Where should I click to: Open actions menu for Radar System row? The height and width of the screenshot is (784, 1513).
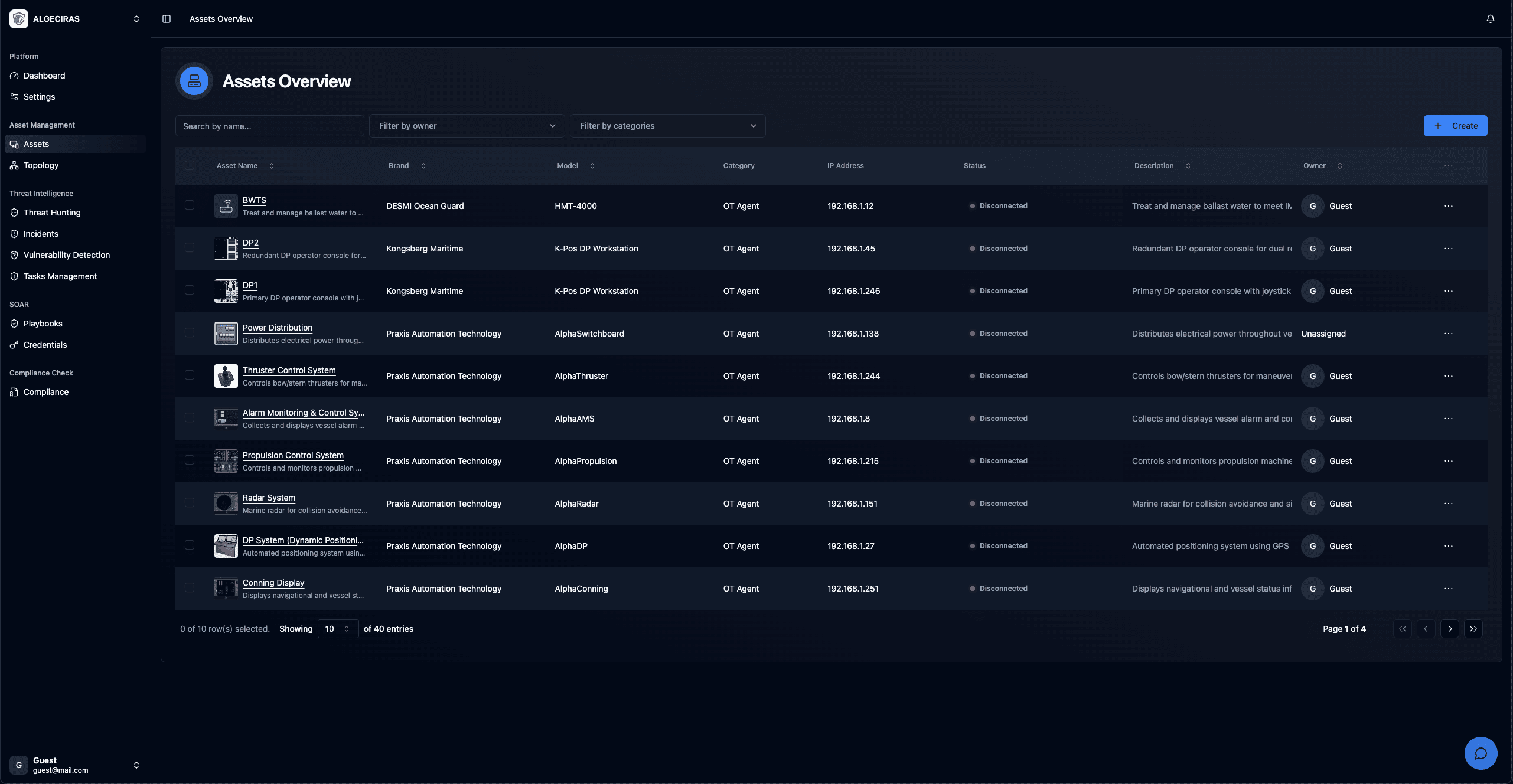click(1448, 504)
